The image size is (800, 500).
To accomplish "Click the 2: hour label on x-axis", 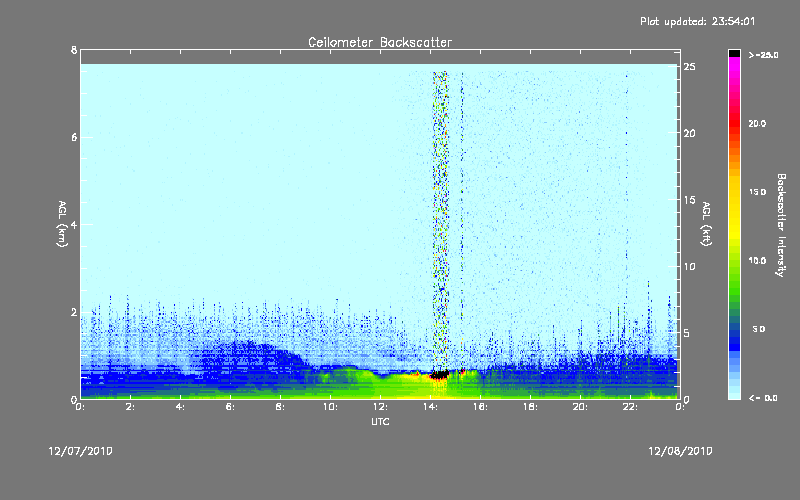I will tap(131, 407).
